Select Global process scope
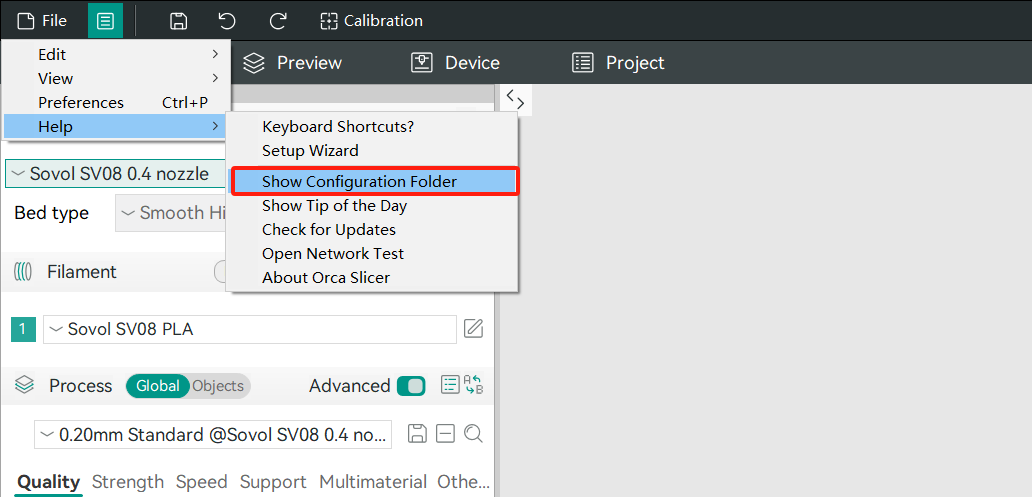1032x497 pixels. [158, 386]
